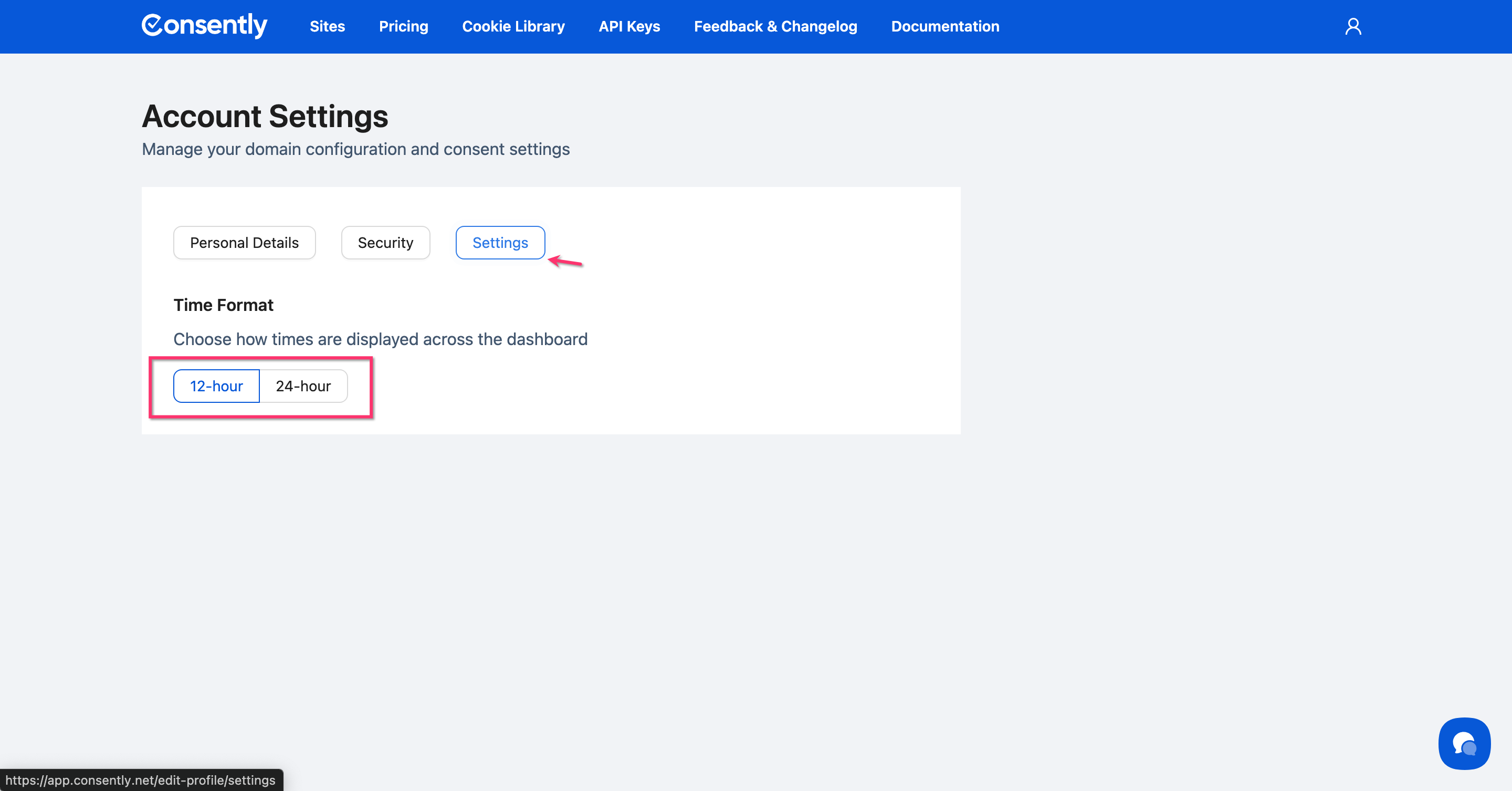Click the URL status bar tooltip
This screenshot has height=791, width=1512.
click(x=141, y=780)
